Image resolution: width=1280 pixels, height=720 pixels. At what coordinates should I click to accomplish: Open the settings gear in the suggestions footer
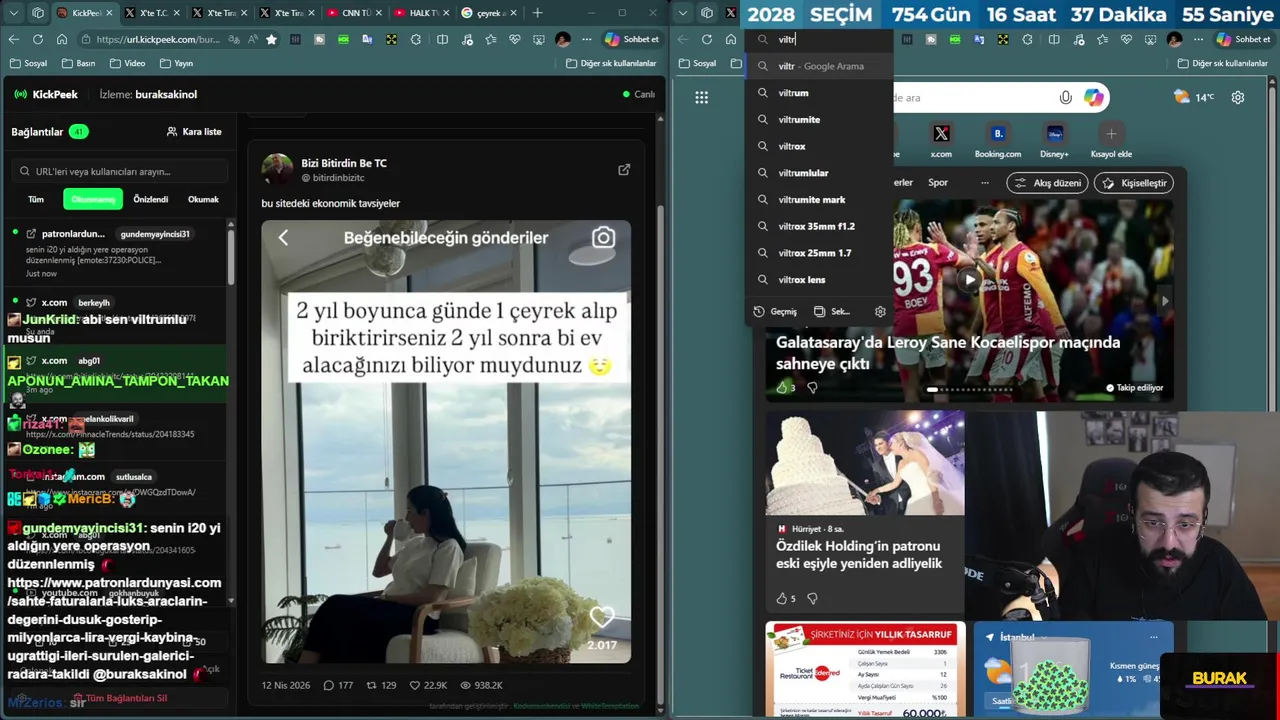pos(880,312)
